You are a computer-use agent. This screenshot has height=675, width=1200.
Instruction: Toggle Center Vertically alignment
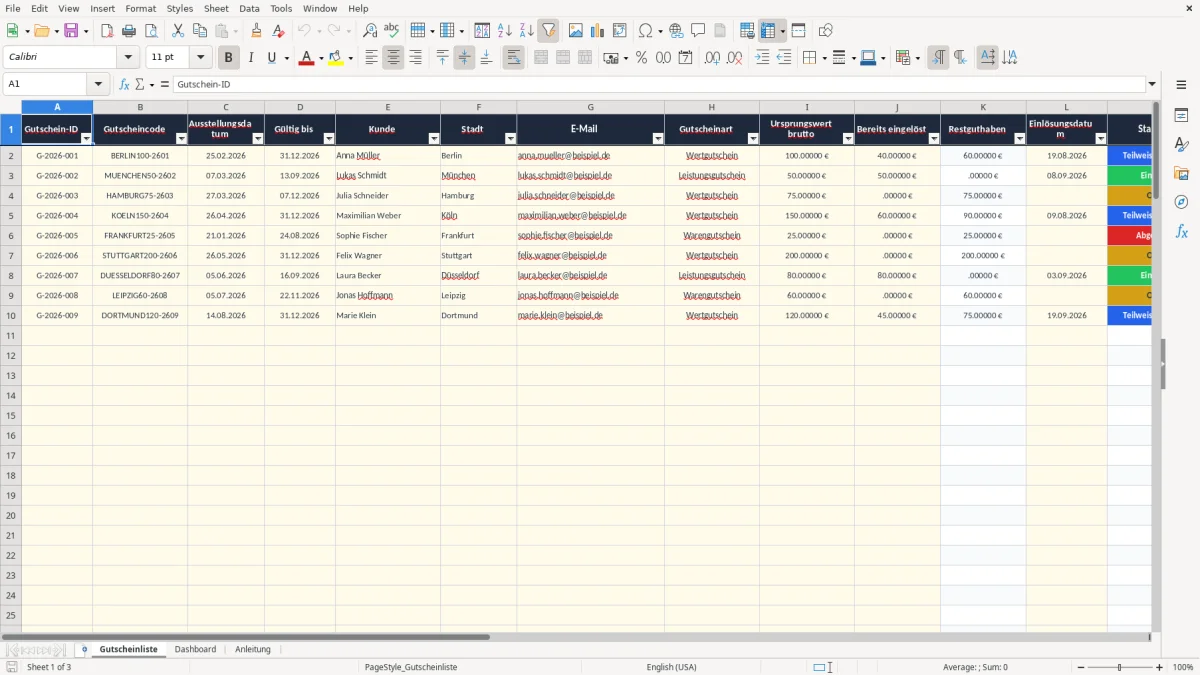pos(464,58)
